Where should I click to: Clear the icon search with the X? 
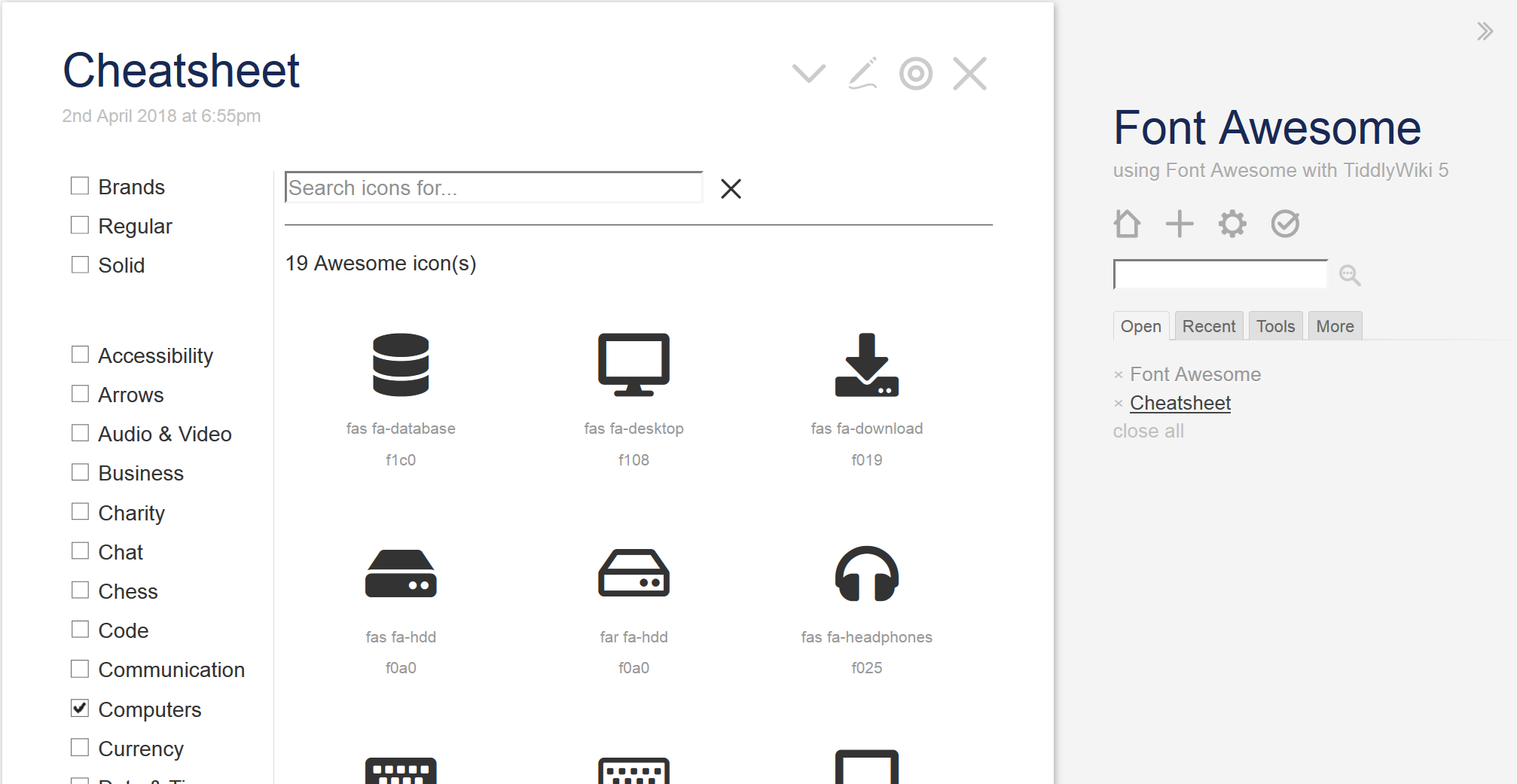pyautogui.click(x=730, y=188)
